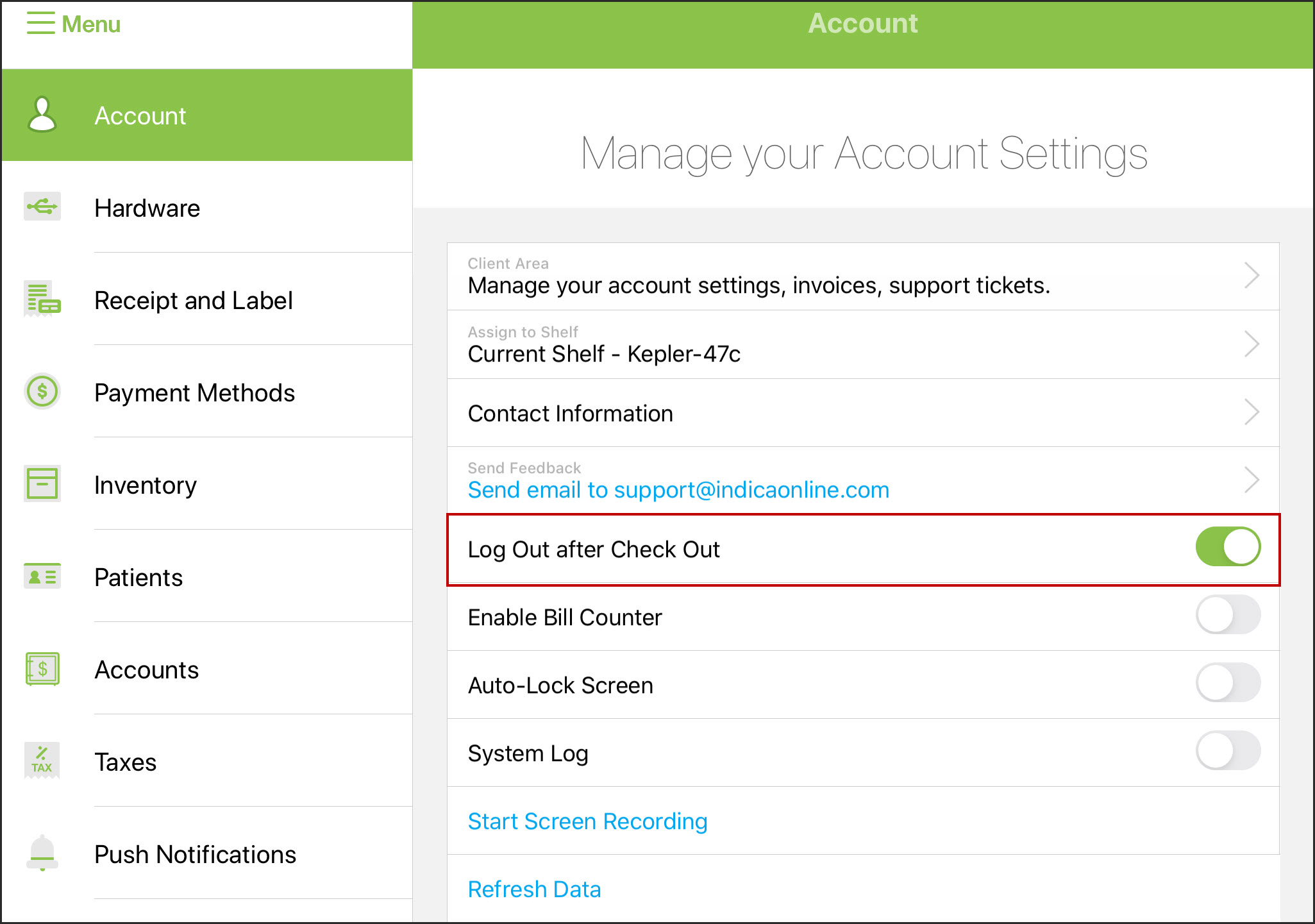Viewport: 1315px width, 924px height.
Task: Enable the System Log switch
Action: point(1227,751)
